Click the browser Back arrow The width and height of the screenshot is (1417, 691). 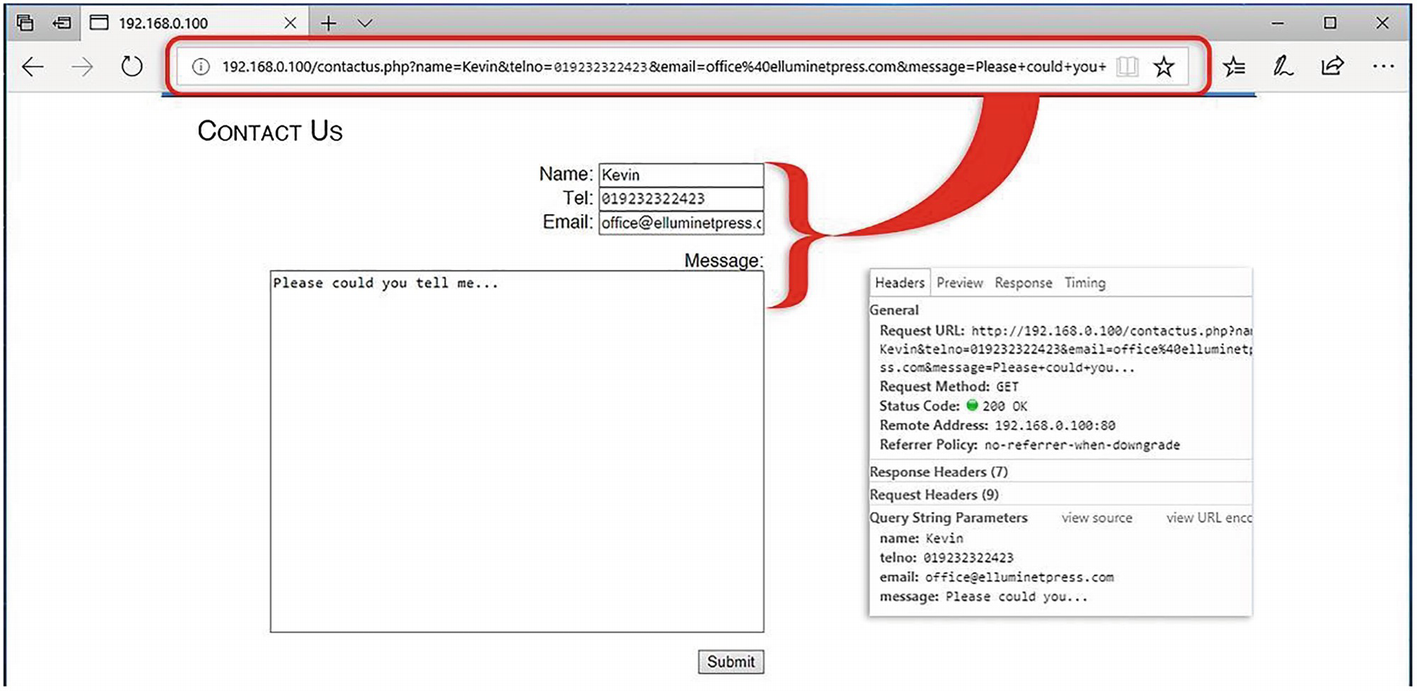tap(33, 67)
